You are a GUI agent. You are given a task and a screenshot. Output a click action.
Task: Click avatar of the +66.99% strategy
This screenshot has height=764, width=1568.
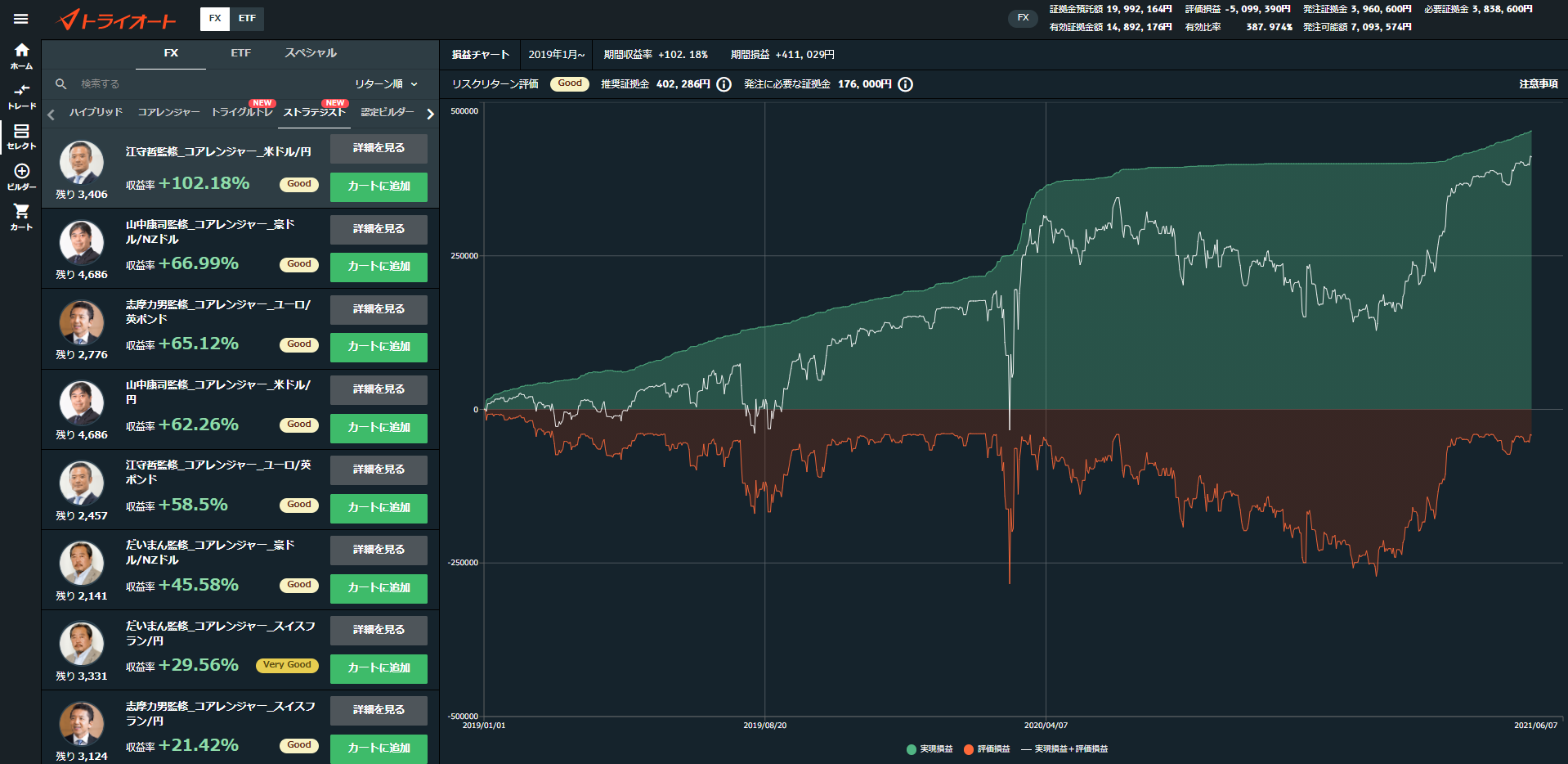click(82, 243)
